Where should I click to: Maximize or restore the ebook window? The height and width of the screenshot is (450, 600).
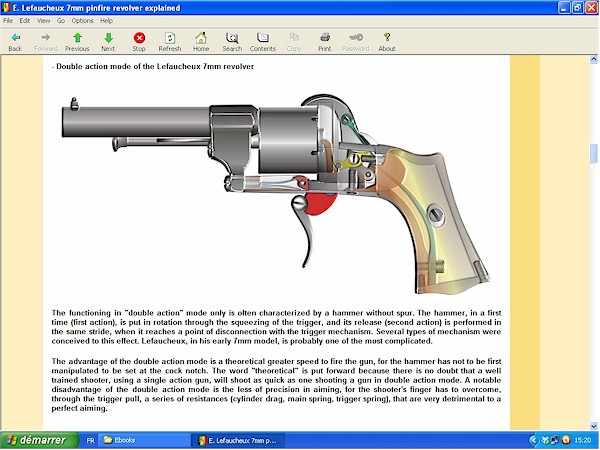(578, 8)
